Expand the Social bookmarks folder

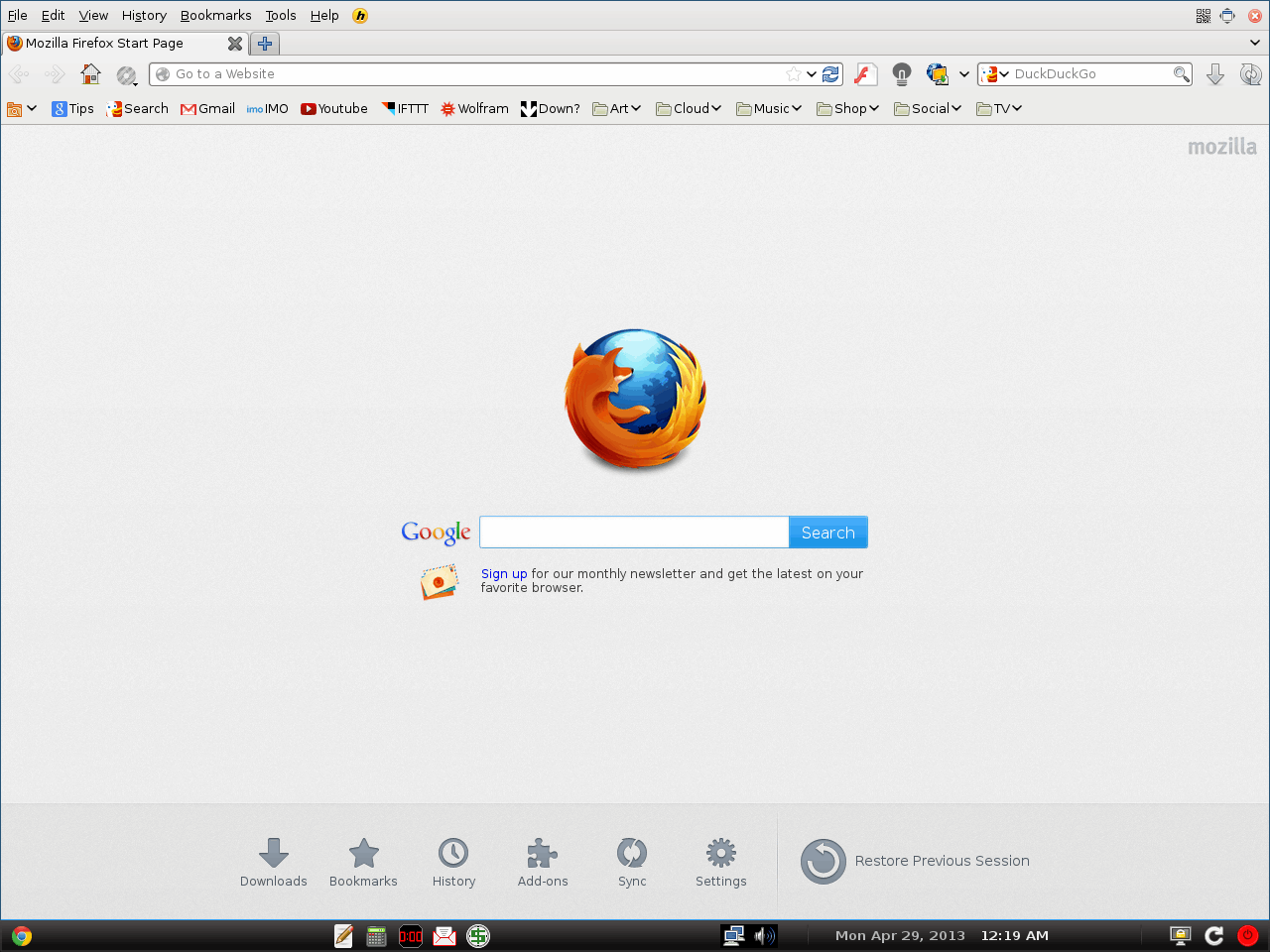(x=928, y=109)
